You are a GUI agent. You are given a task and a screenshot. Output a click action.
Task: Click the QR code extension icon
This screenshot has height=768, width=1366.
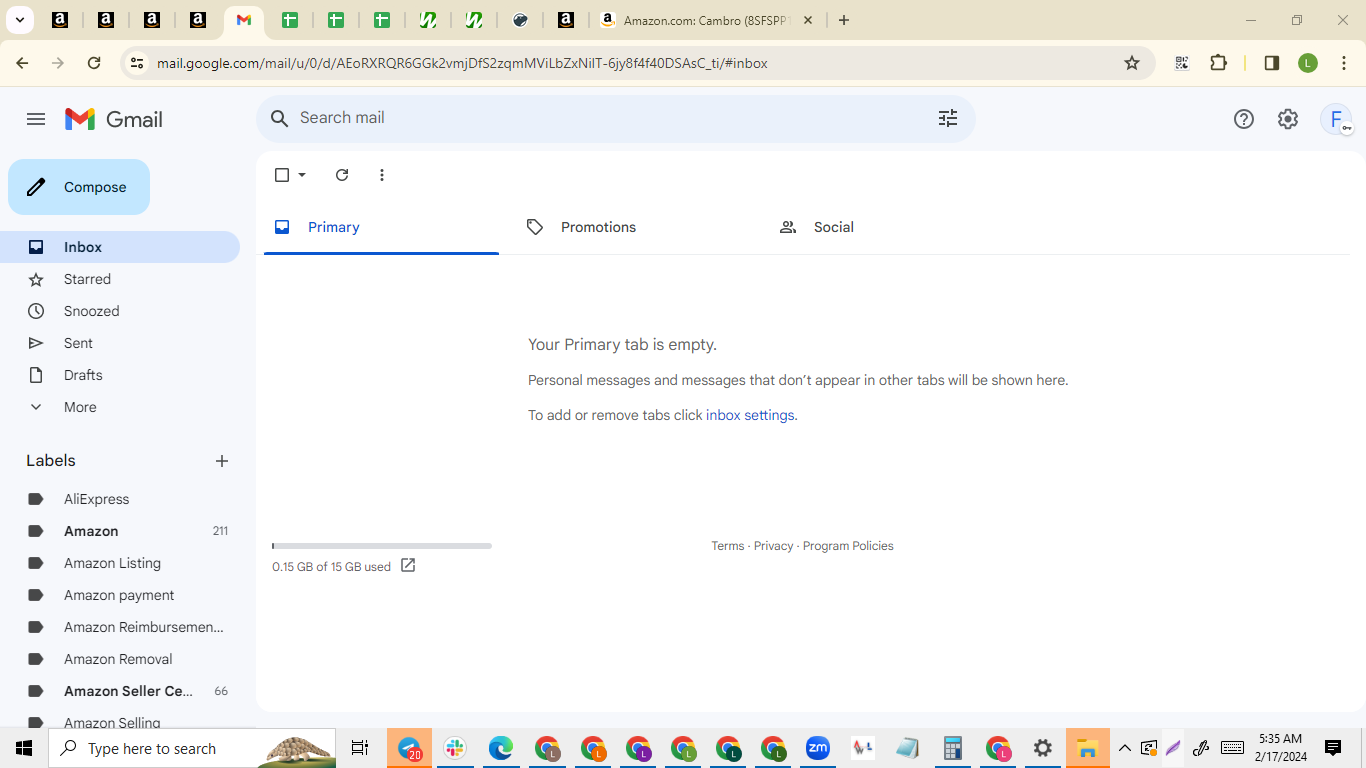(1182, 63)
